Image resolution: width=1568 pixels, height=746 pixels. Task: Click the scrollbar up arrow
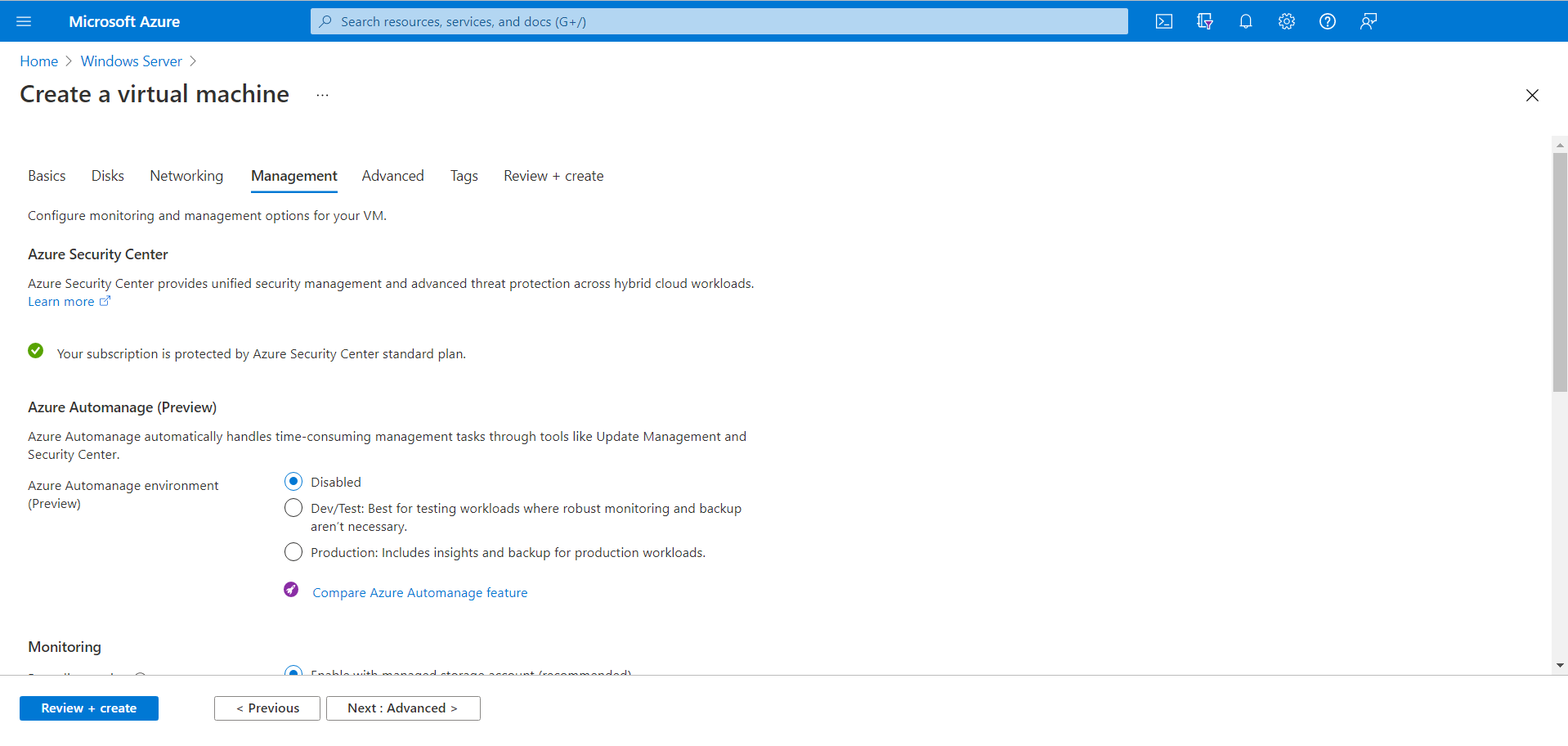pos(1560,145)
